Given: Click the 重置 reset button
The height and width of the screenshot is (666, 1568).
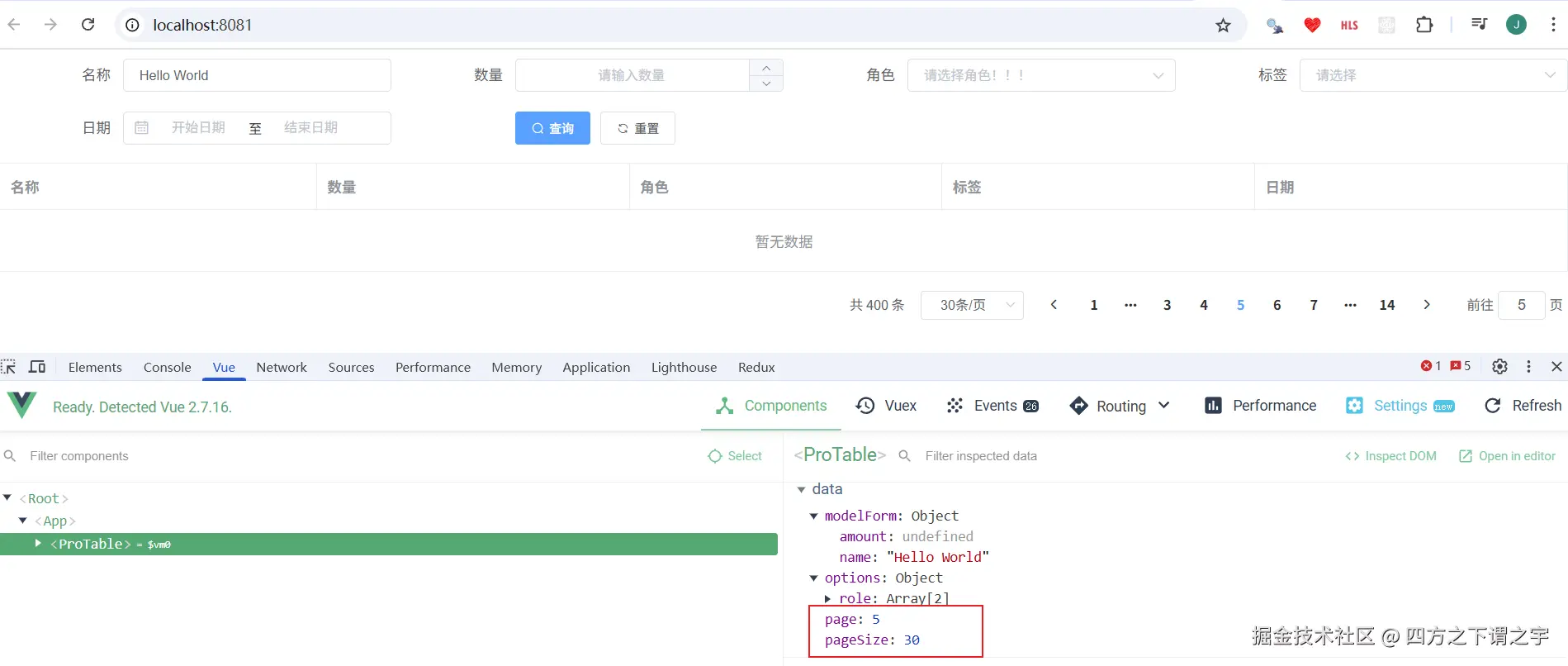Looking at the screenshot, I should [637, 128].
